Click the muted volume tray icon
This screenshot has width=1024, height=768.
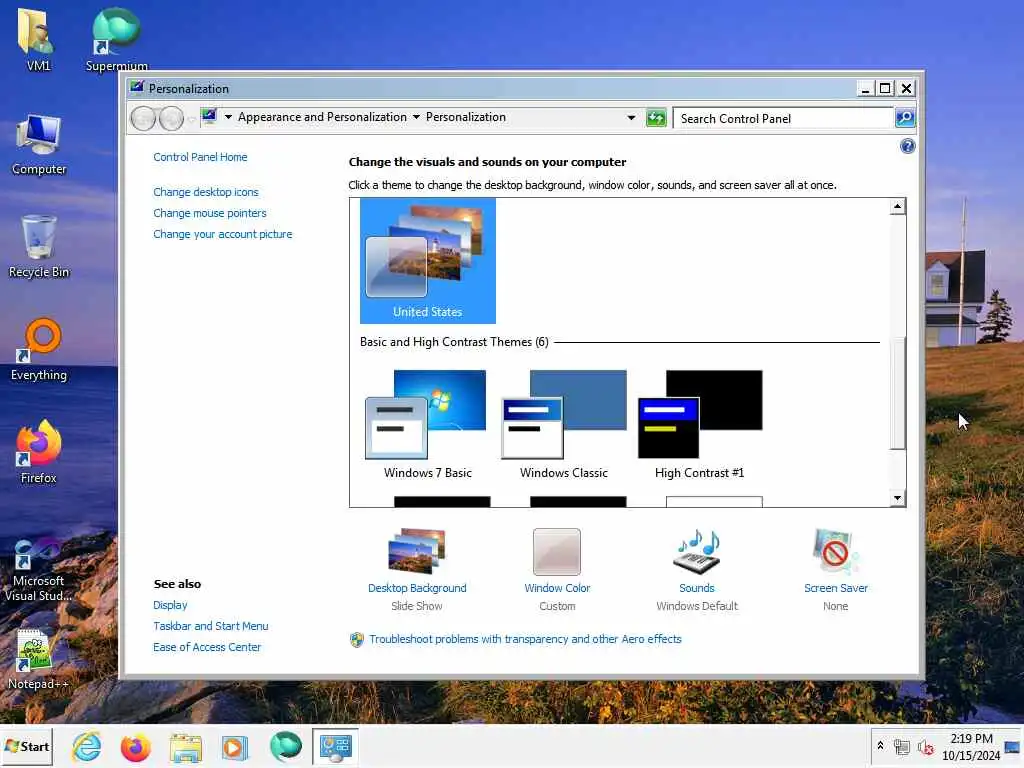(x=925, y=747)
